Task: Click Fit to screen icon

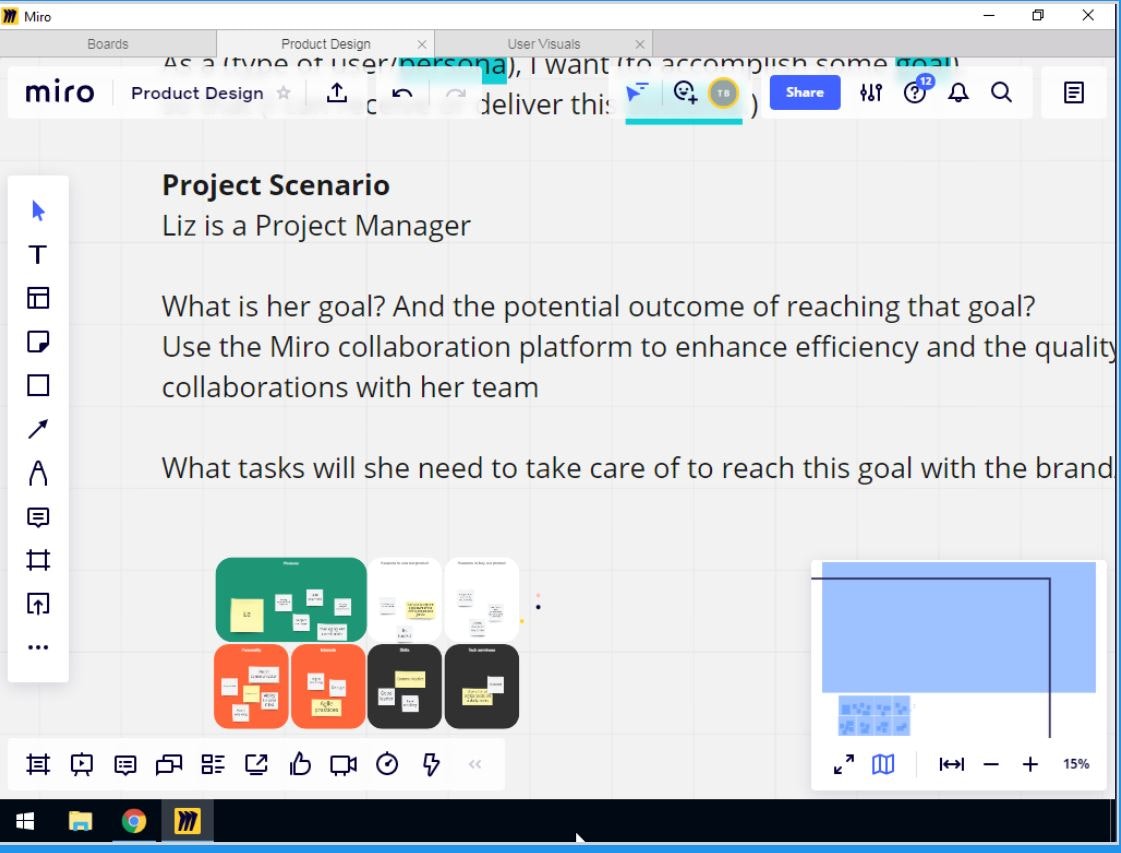Action: [951, 764]
